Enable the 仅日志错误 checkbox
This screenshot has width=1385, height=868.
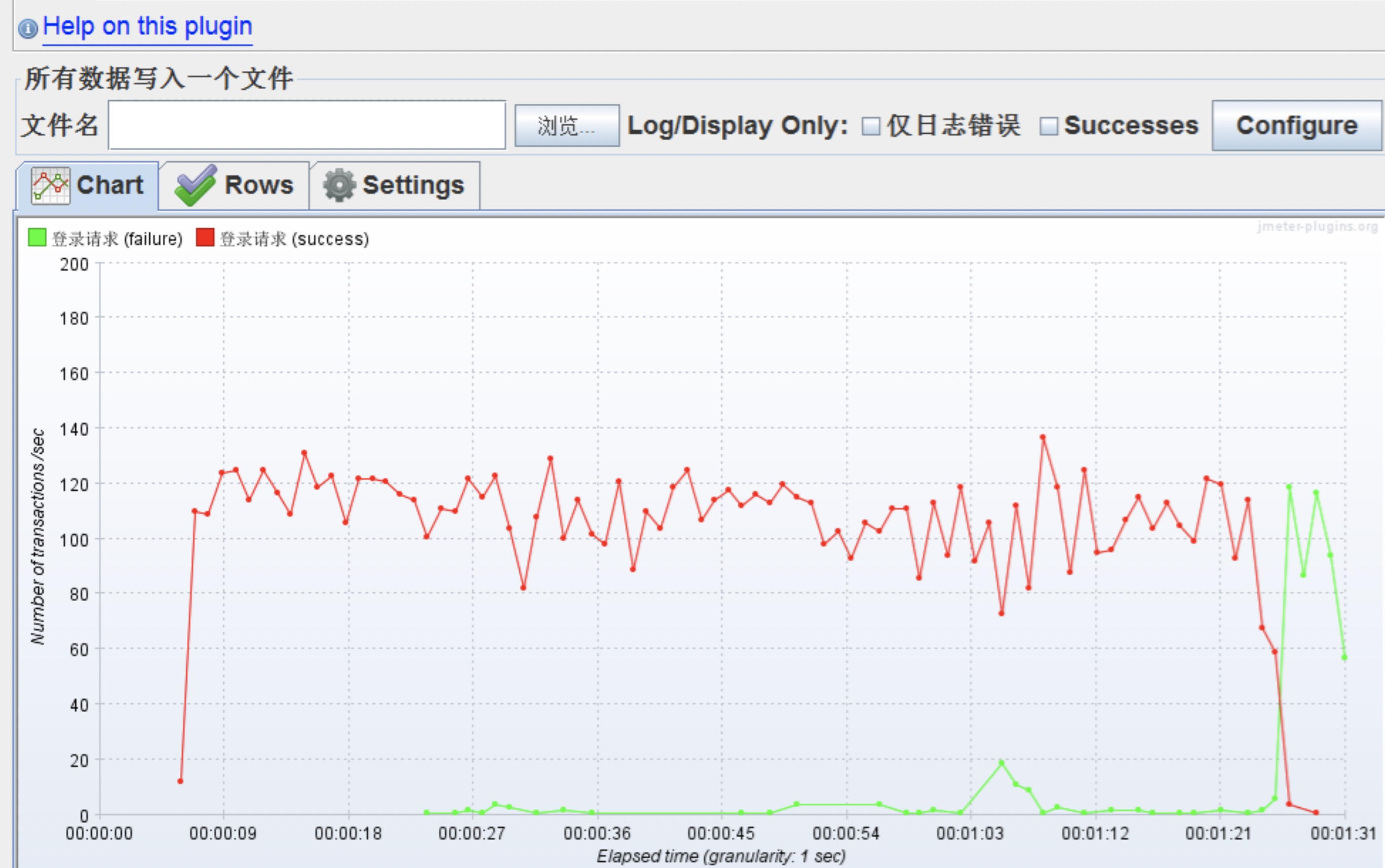[870, 126]
